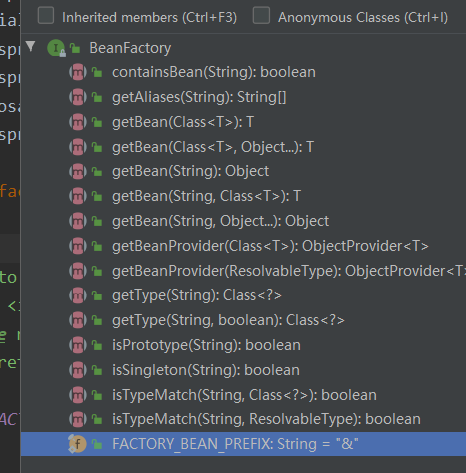The image size is (466, 473).
Task: Click method icon of getBeanProvider(Class<T>)
Action: pos(78,246)
